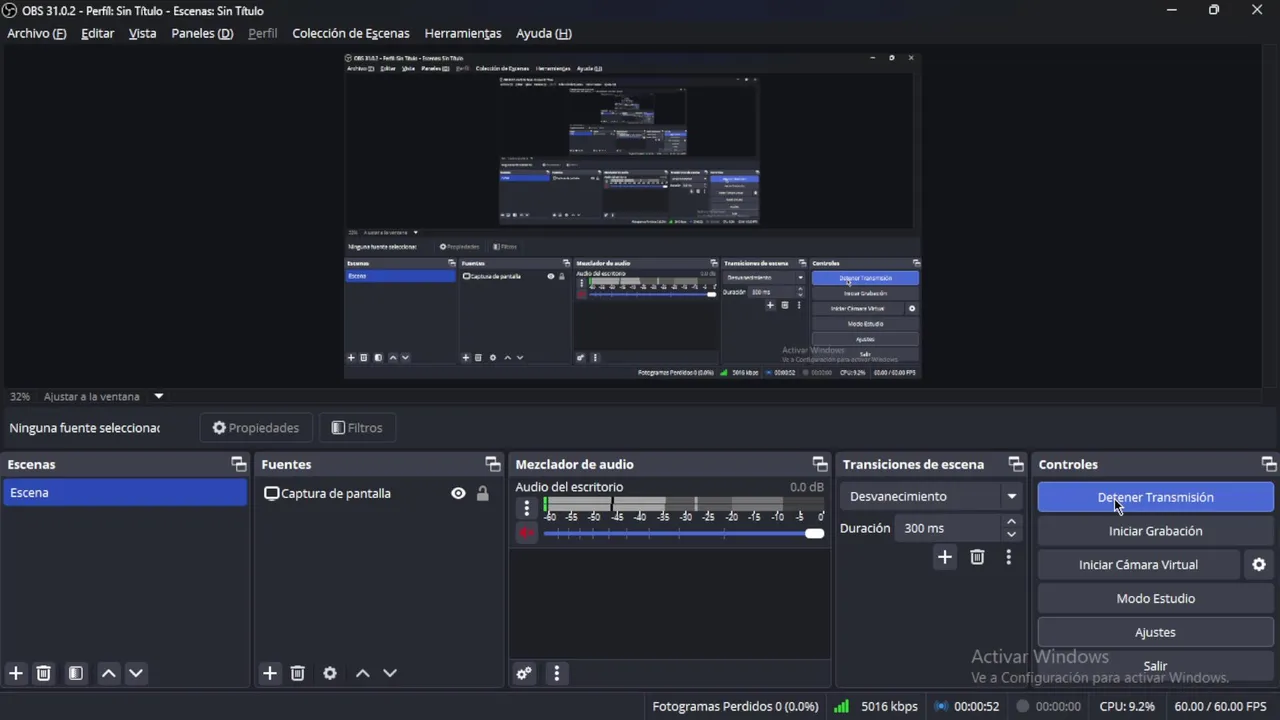Toggle visibility of Captura de pantalla
Image resolution: width=1280 pixels, height=720 pixels.
(x=458, y=493)
